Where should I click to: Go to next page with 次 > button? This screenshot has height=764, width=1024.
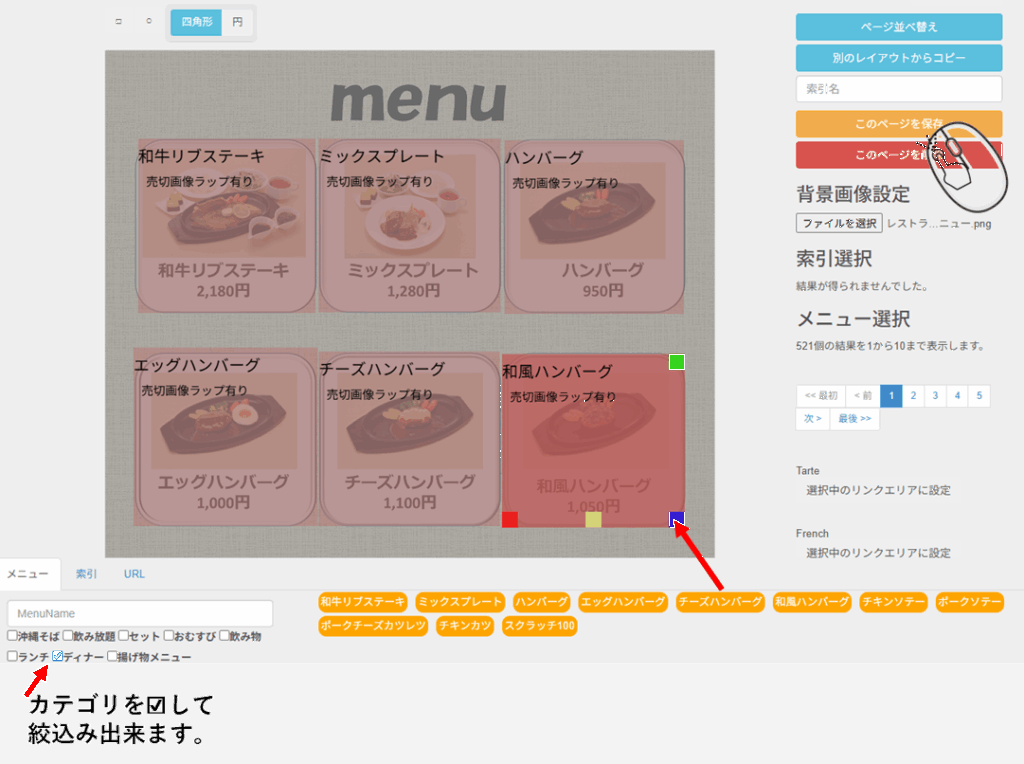pos(813,418)
